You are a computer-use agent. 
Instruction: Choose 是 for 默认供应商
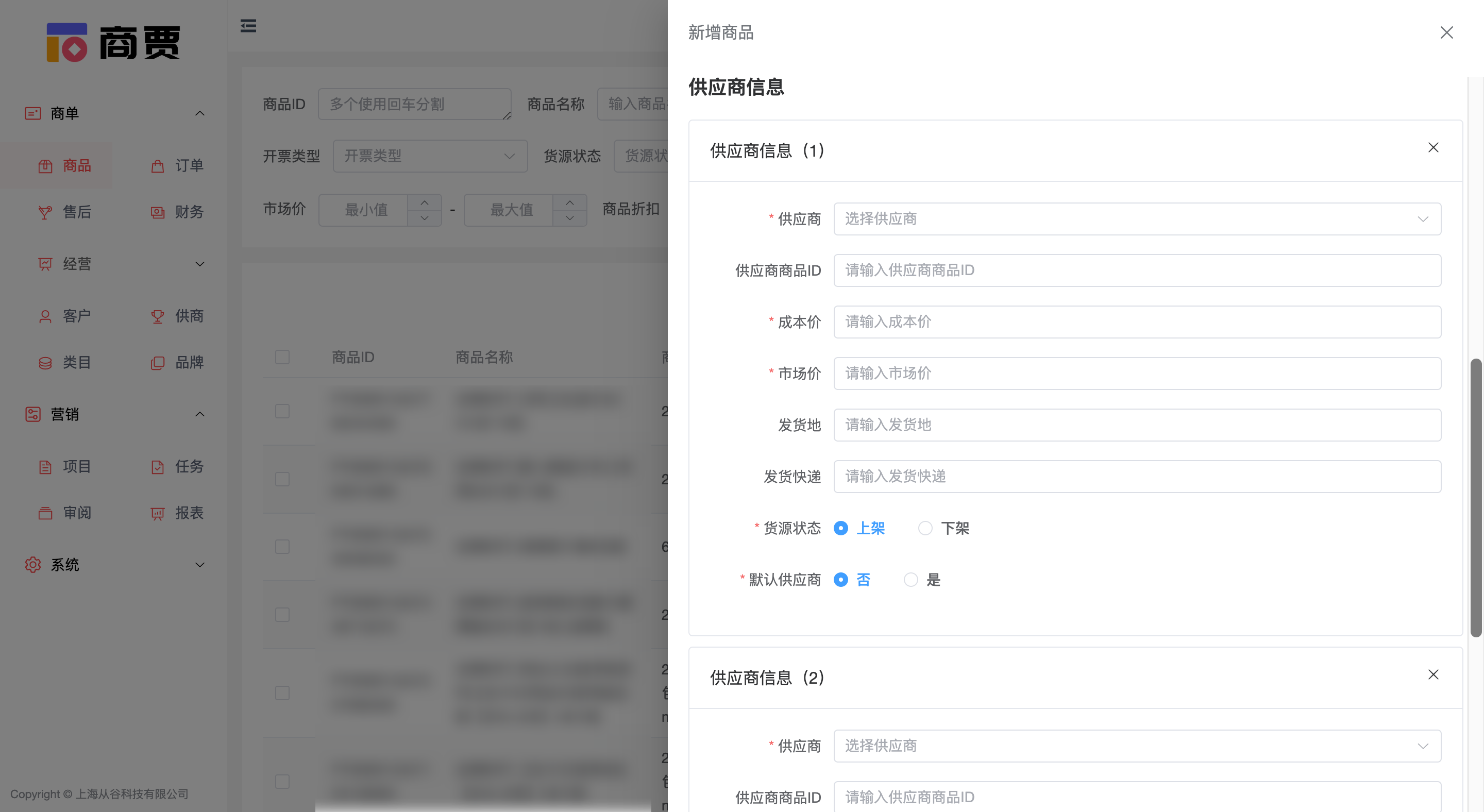tap(911, 580)
